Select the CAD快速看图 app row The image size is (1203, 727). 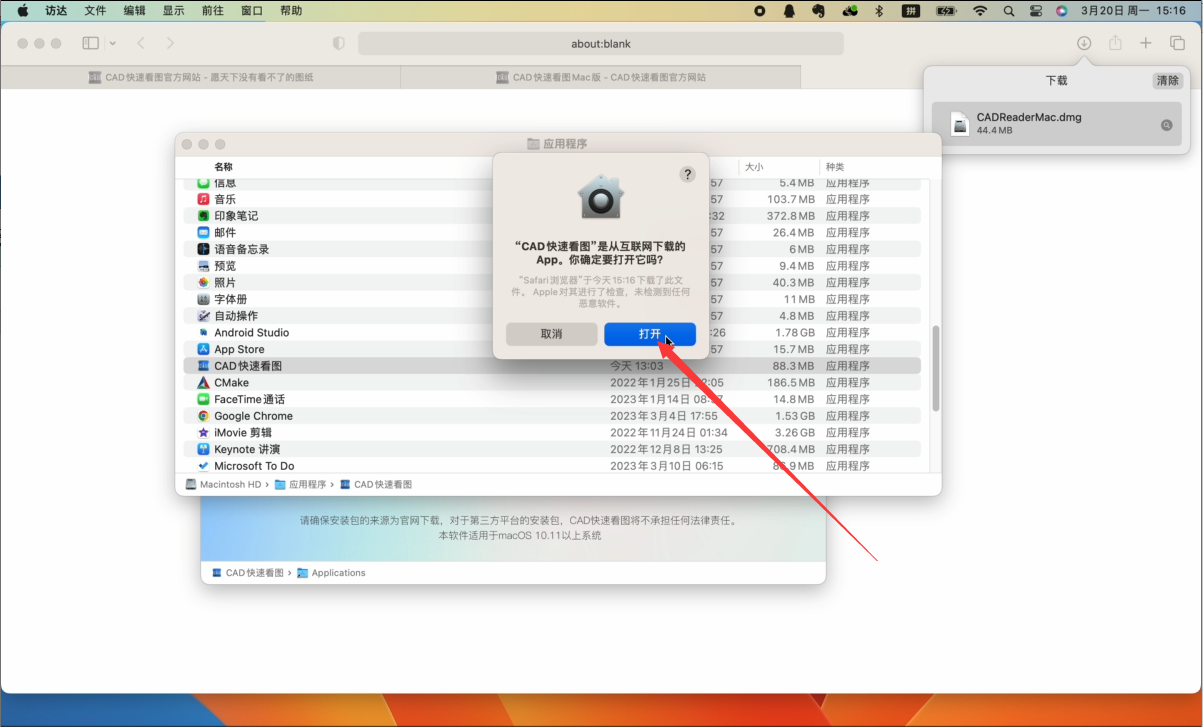click(552, 366)
